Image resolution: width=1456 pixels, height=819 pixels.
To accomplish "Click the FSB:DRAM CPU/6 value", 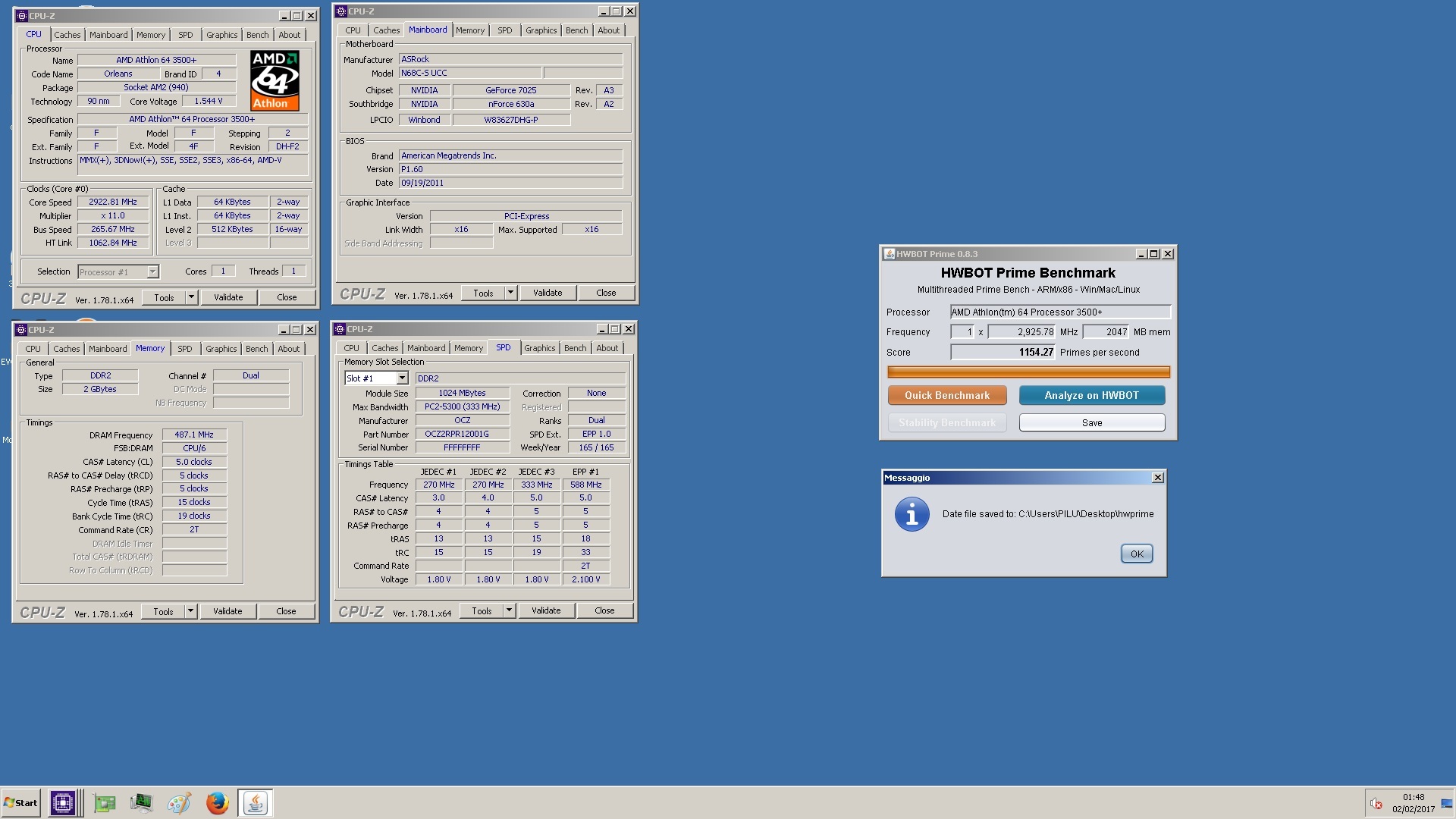I will pyautogui.click(x=194, y=448).
